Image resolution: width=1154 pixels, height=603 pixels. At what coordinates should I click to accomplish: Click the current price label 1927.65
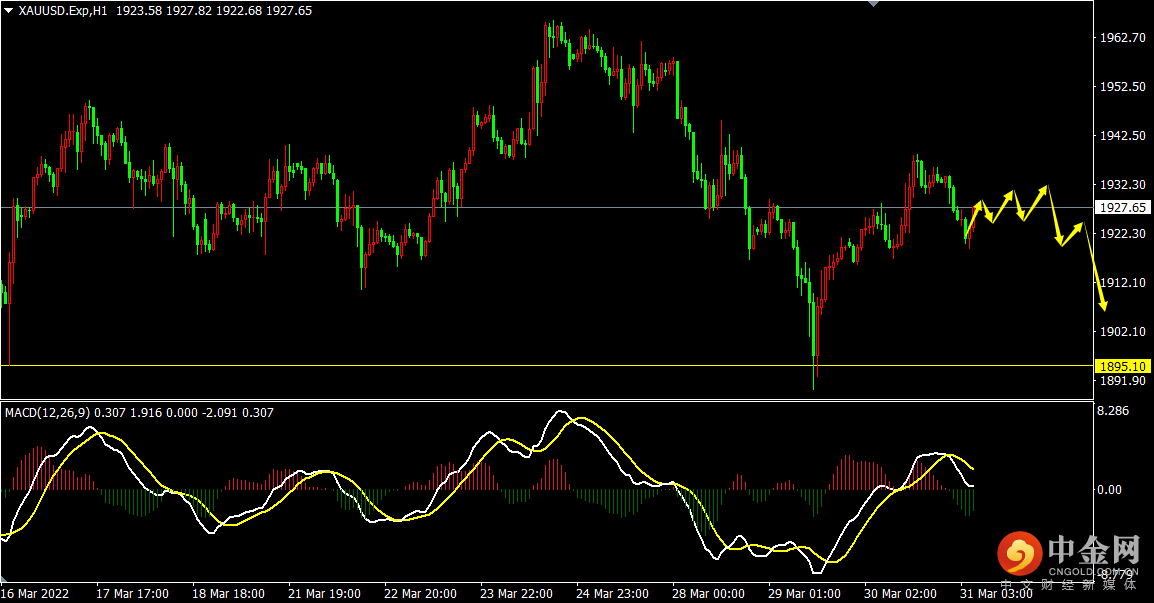[1122, 208]
